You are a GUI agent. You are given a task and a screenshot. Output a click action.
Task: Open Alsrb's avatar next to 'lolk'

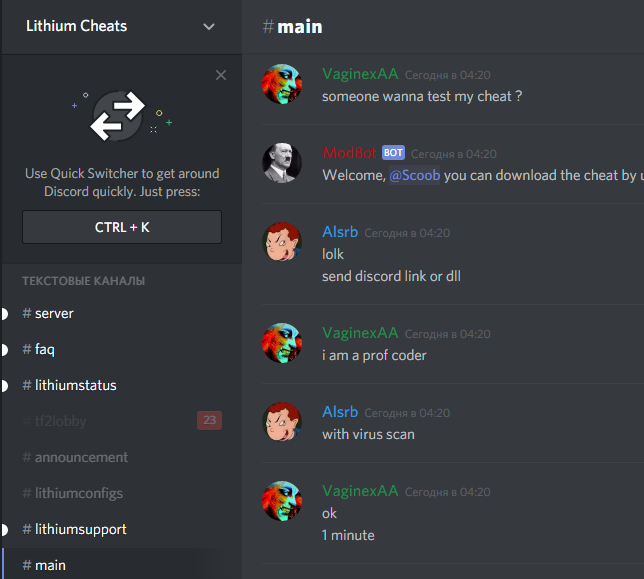282,242
